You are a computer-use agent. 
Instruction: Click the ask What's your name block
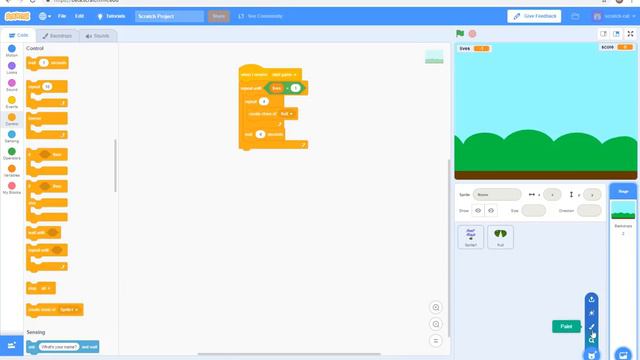(63, 347)
